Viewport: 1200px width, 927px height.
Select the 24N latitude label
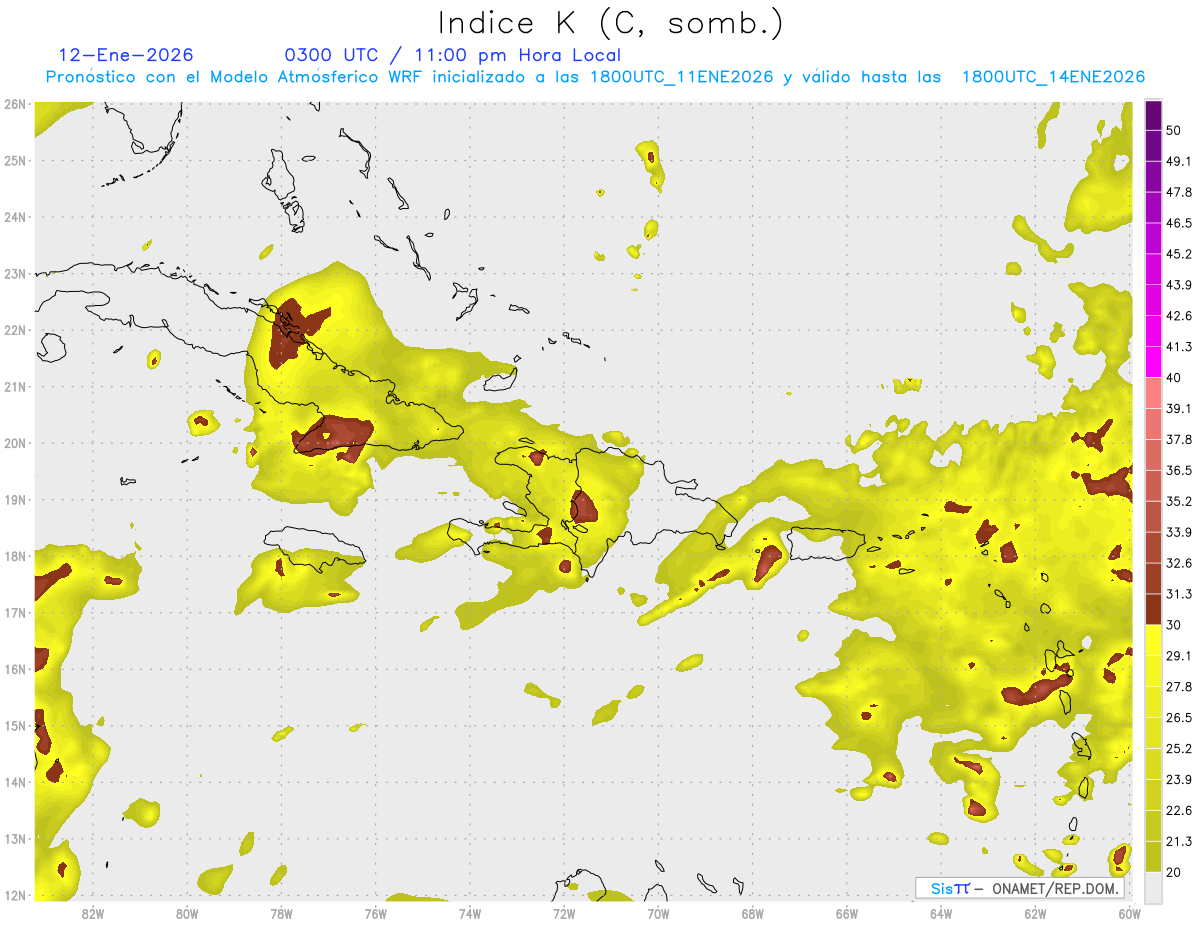click(15, 217)
